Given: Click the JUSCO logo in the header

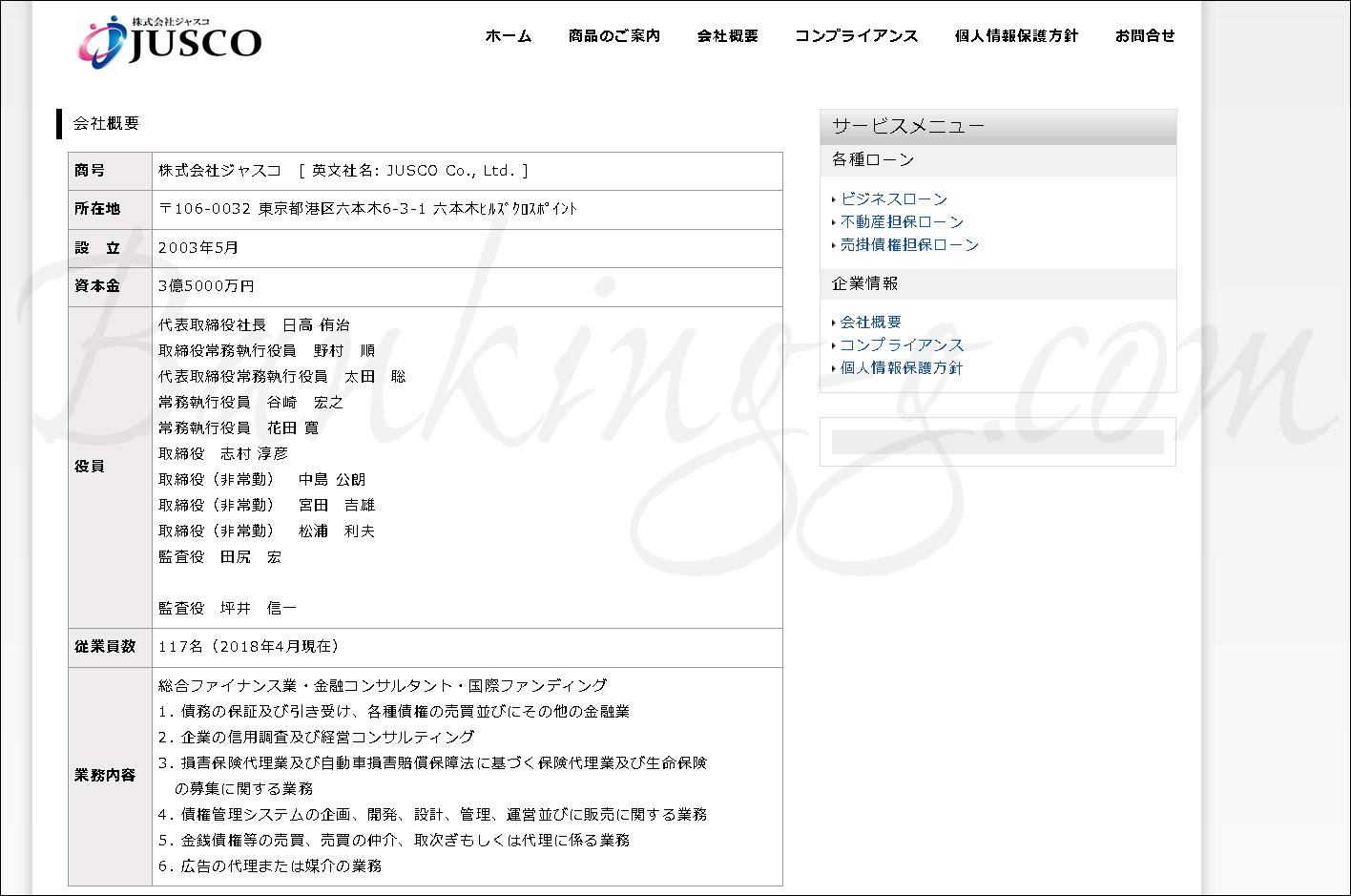Looking at the screenshot, I should click(x=170, y=41).
